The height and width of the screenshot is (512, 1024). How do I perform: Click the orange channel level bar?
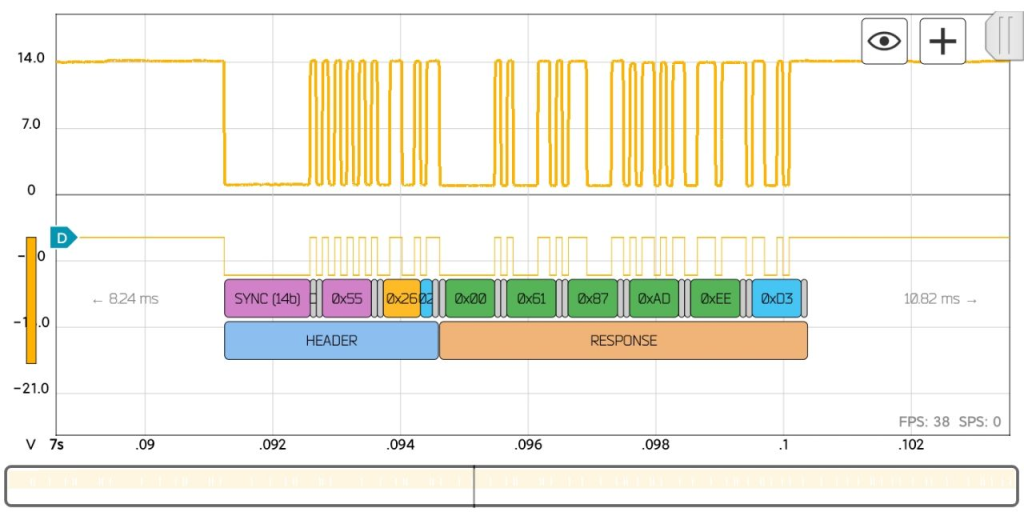pos(31,300)
